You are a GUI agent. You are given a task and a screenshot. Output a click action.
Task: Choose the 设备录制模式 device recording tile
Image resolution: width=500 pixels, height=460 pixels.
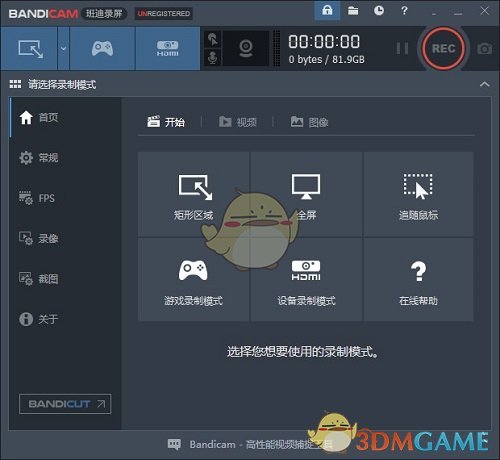coord(306,279)
